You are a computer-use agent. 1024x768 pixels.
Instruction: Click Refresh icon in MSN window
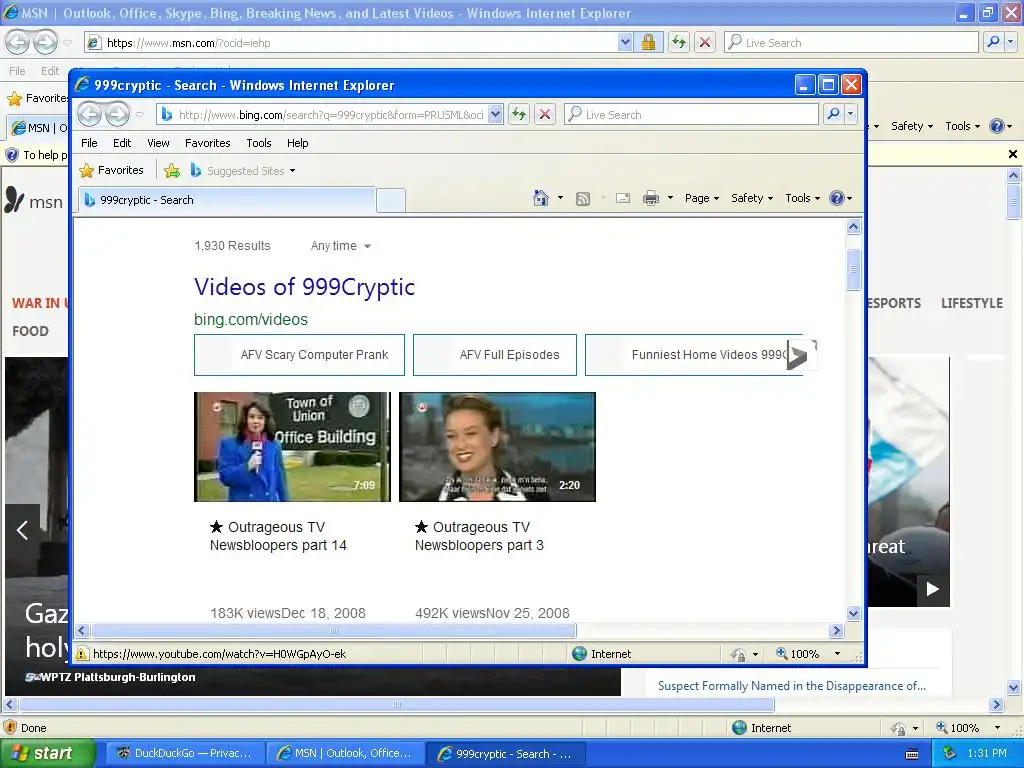tap(679, 42)
